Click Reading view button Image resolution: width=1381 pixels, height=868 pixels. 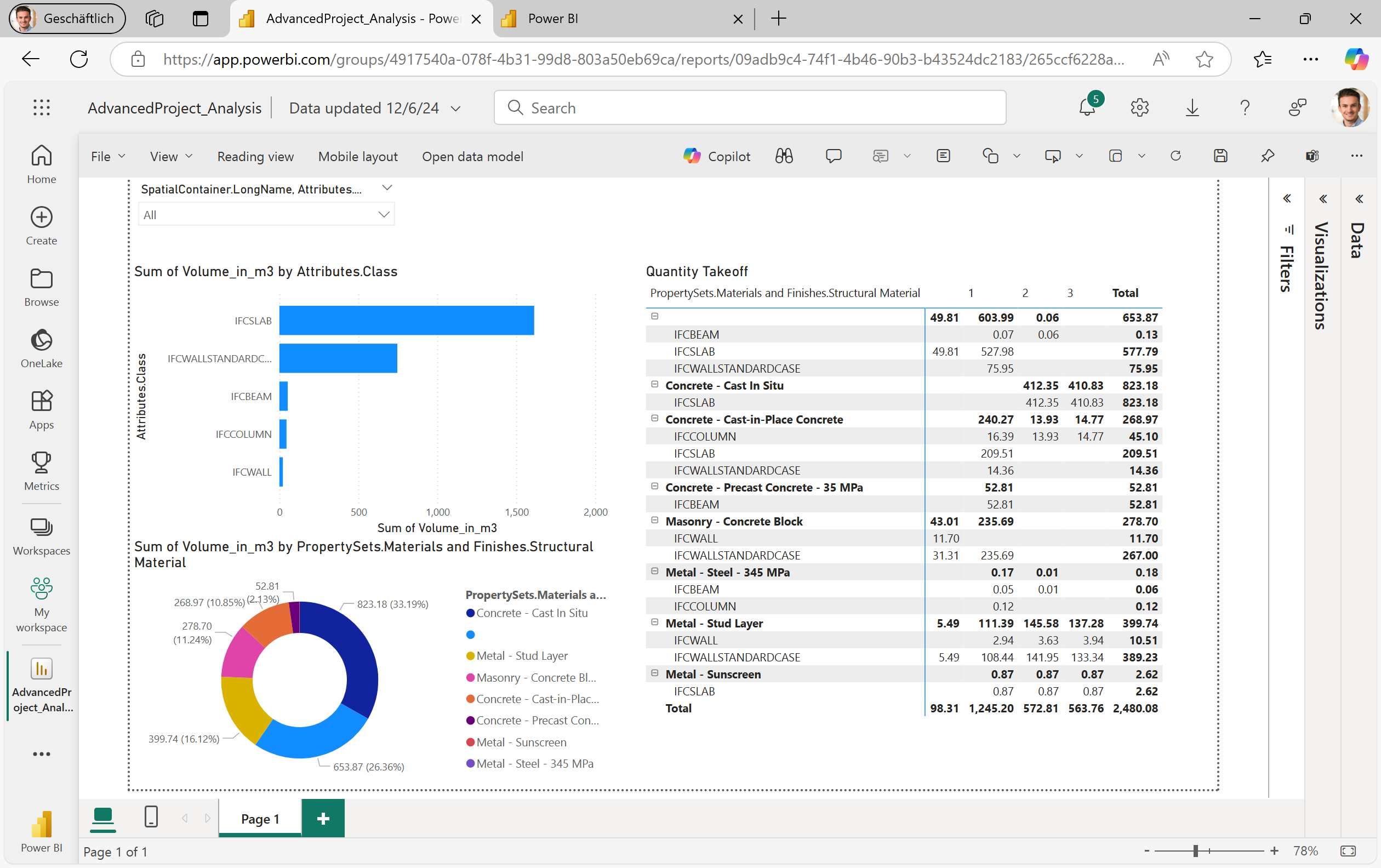(x=255, y=157)
